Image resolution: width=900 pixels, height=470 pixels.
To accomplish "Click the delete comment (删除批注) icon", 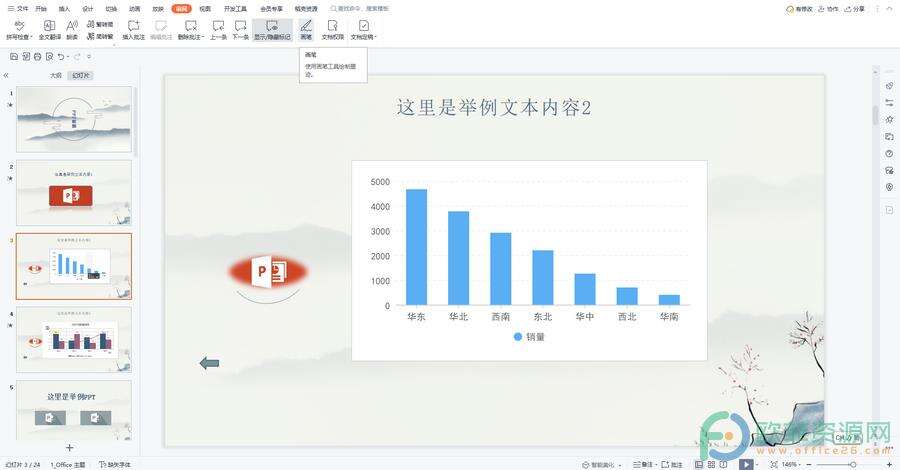I will click(191, 26).
